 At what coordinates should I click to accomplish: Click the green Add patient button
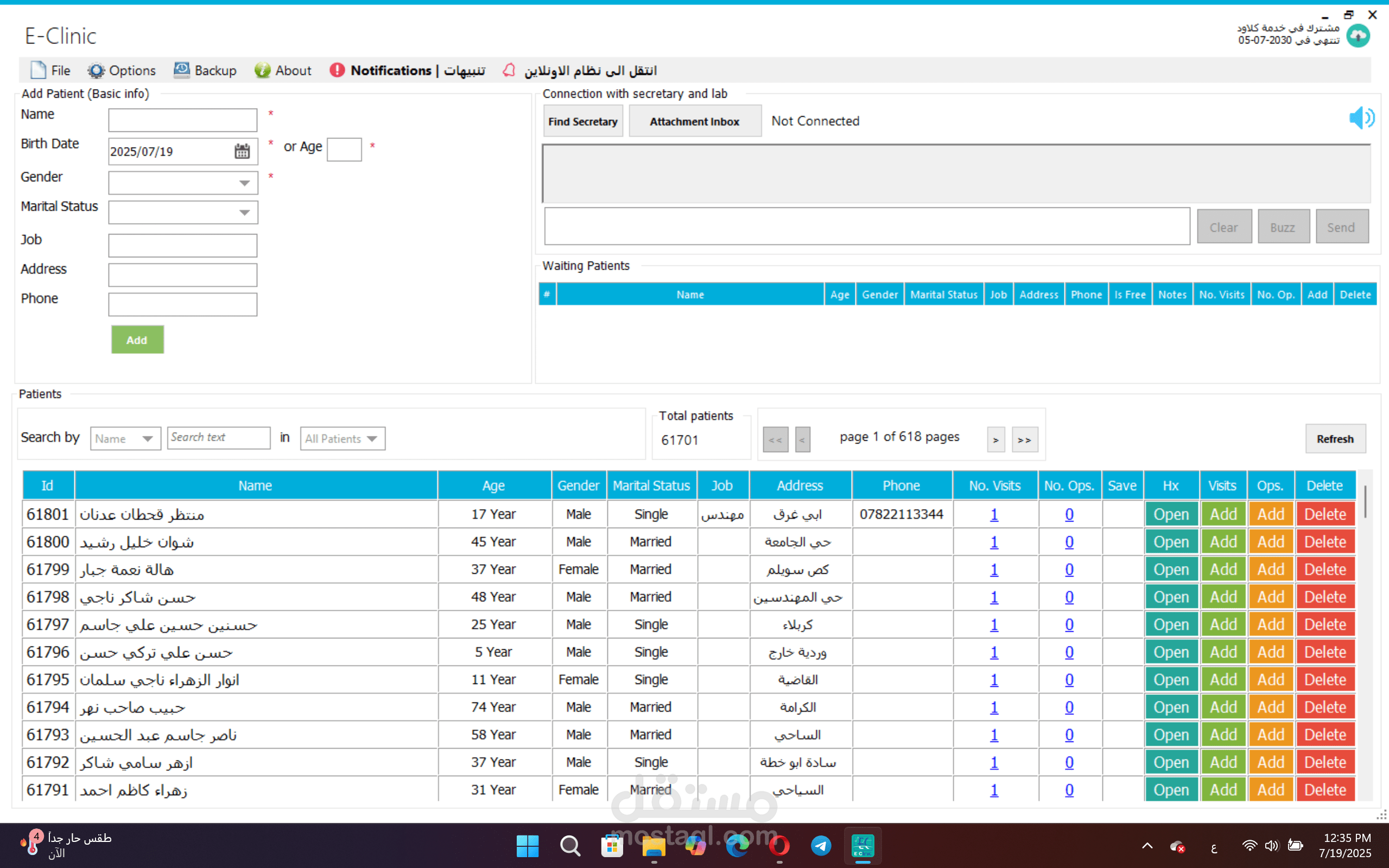pyautogui.click(x=137, y=340)
